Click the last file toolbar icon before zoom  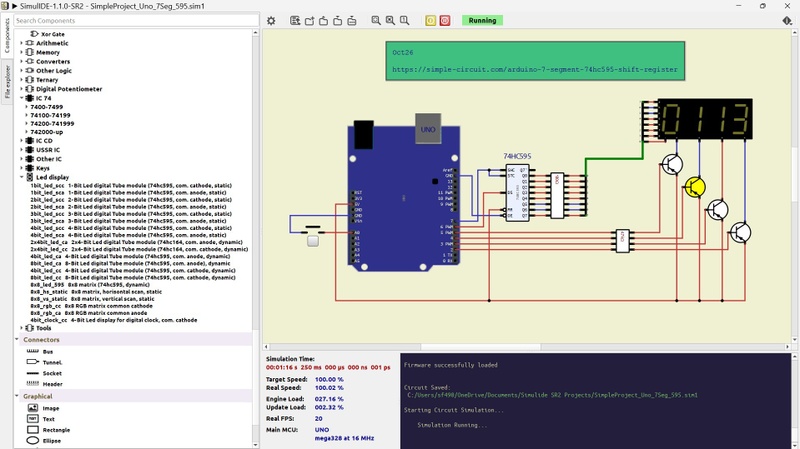click(x=352, y=21)
